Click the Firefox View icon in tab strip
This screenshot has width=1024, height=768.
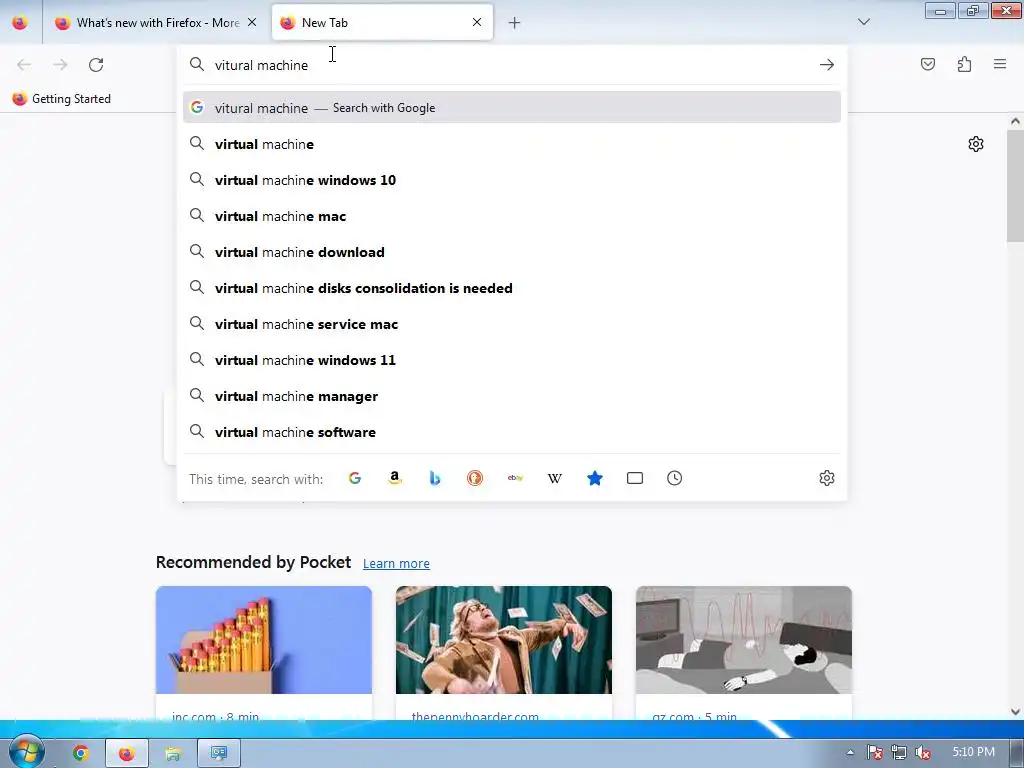20,23
